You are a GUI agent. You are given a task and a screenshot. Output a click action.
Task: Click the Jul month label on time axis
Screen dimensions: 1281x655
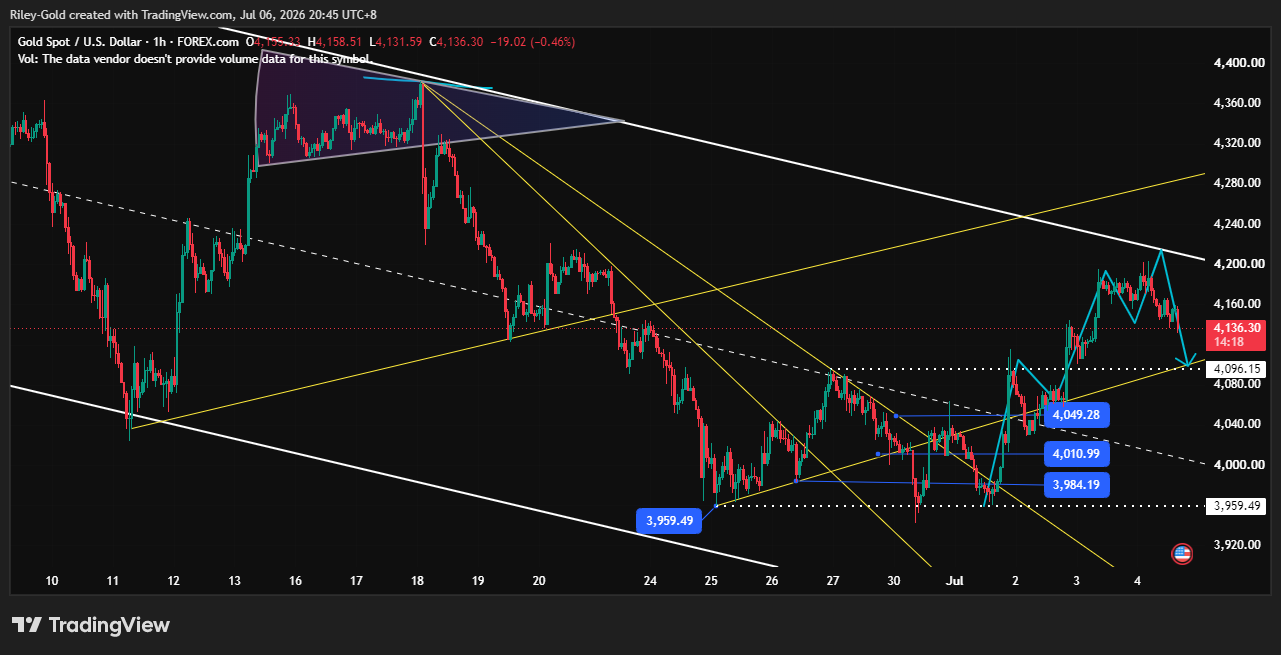[954, 580]
